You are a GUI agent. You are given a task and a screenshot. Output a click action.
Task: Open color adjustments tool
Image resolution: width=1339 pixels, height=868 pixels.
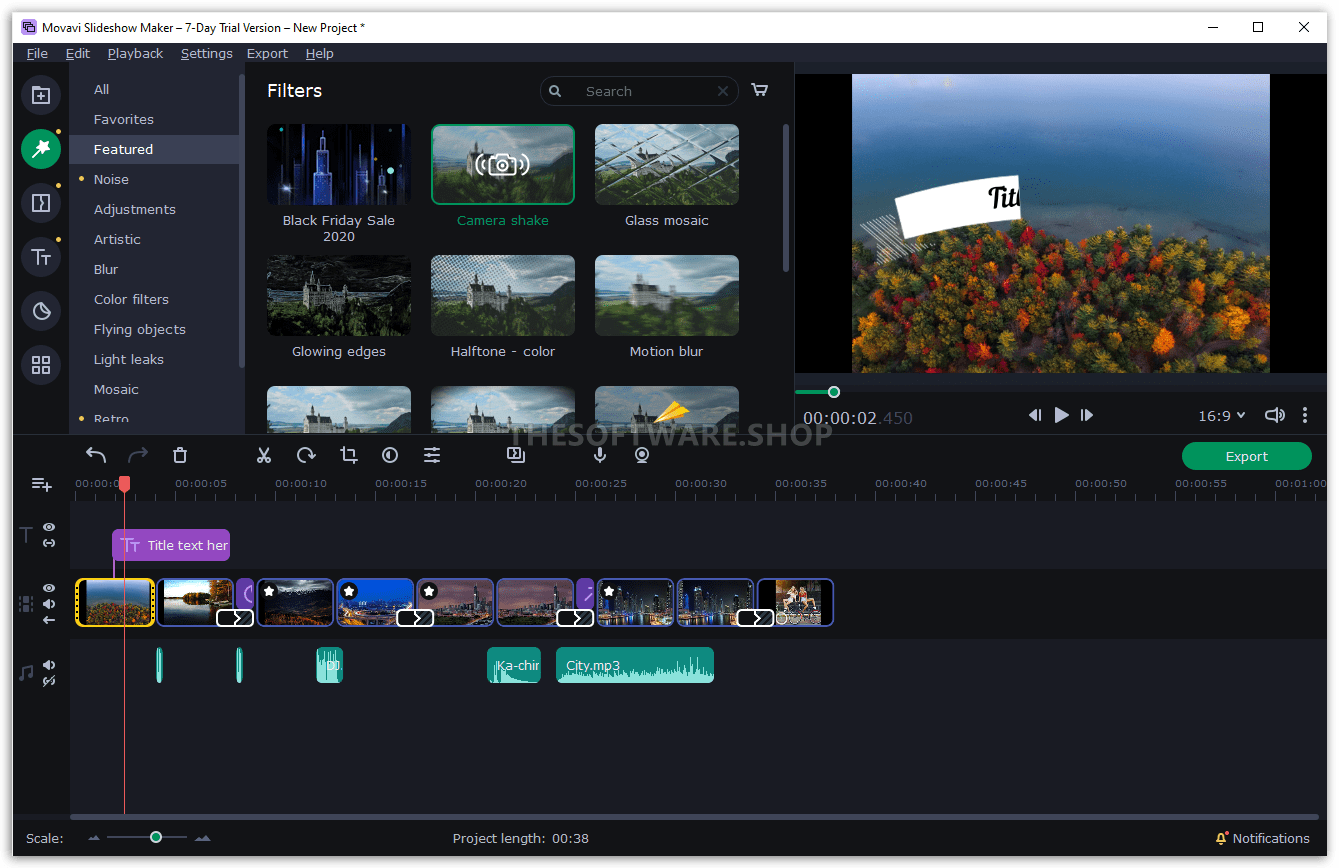pos(390,456)
